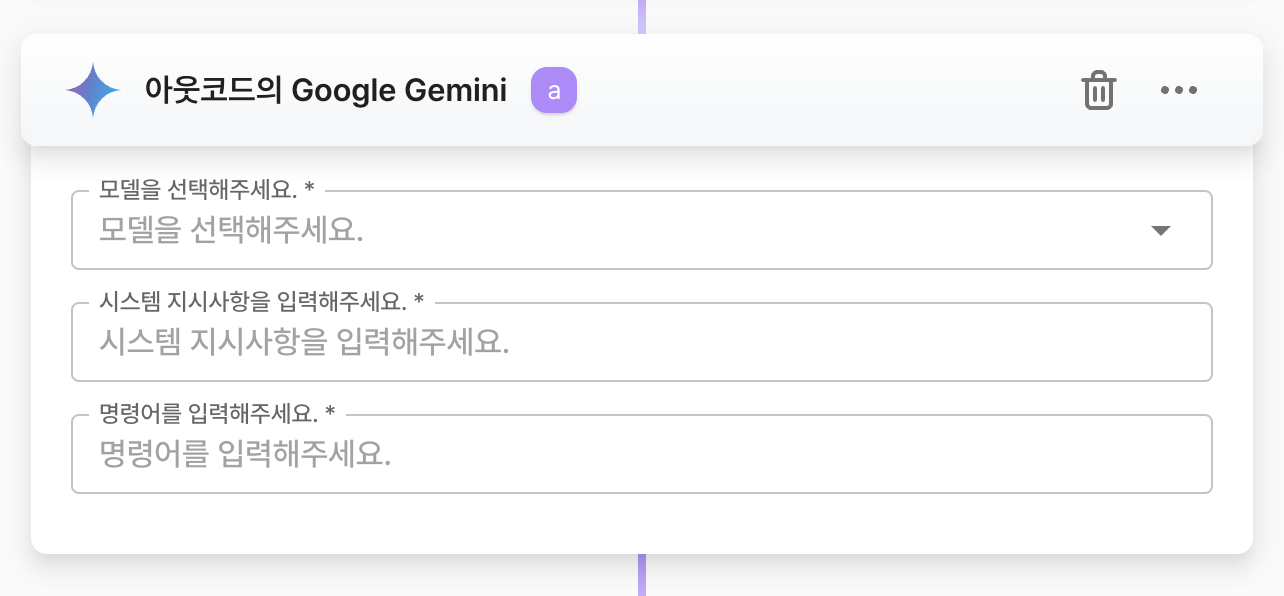This screenshot has height=596, width=1284.
Task: Open the three-dot more options menu
Action: (x=1178, y=91)
